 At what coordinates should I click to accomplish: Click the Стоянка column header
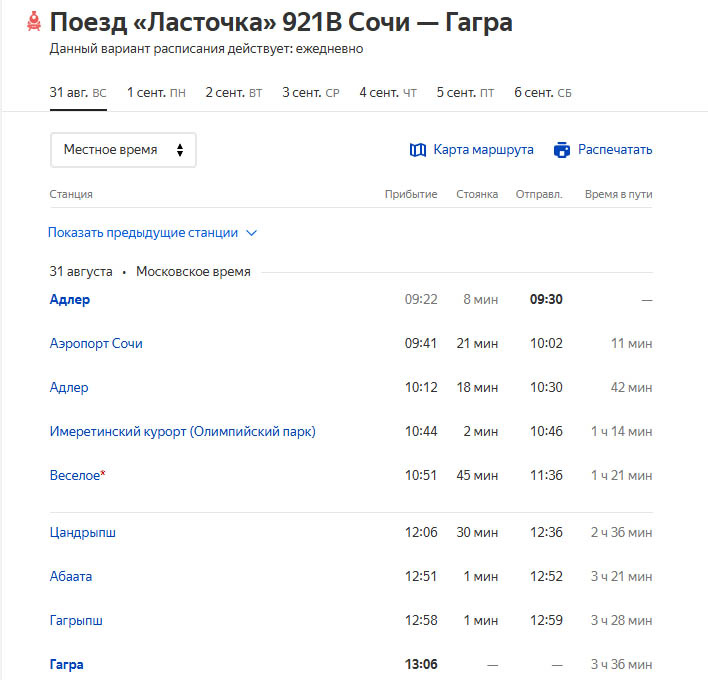477,194
